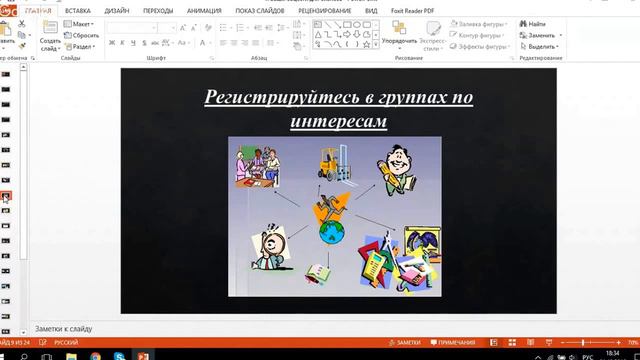Expand the shapes gallery more button

(x=376, y=44)
